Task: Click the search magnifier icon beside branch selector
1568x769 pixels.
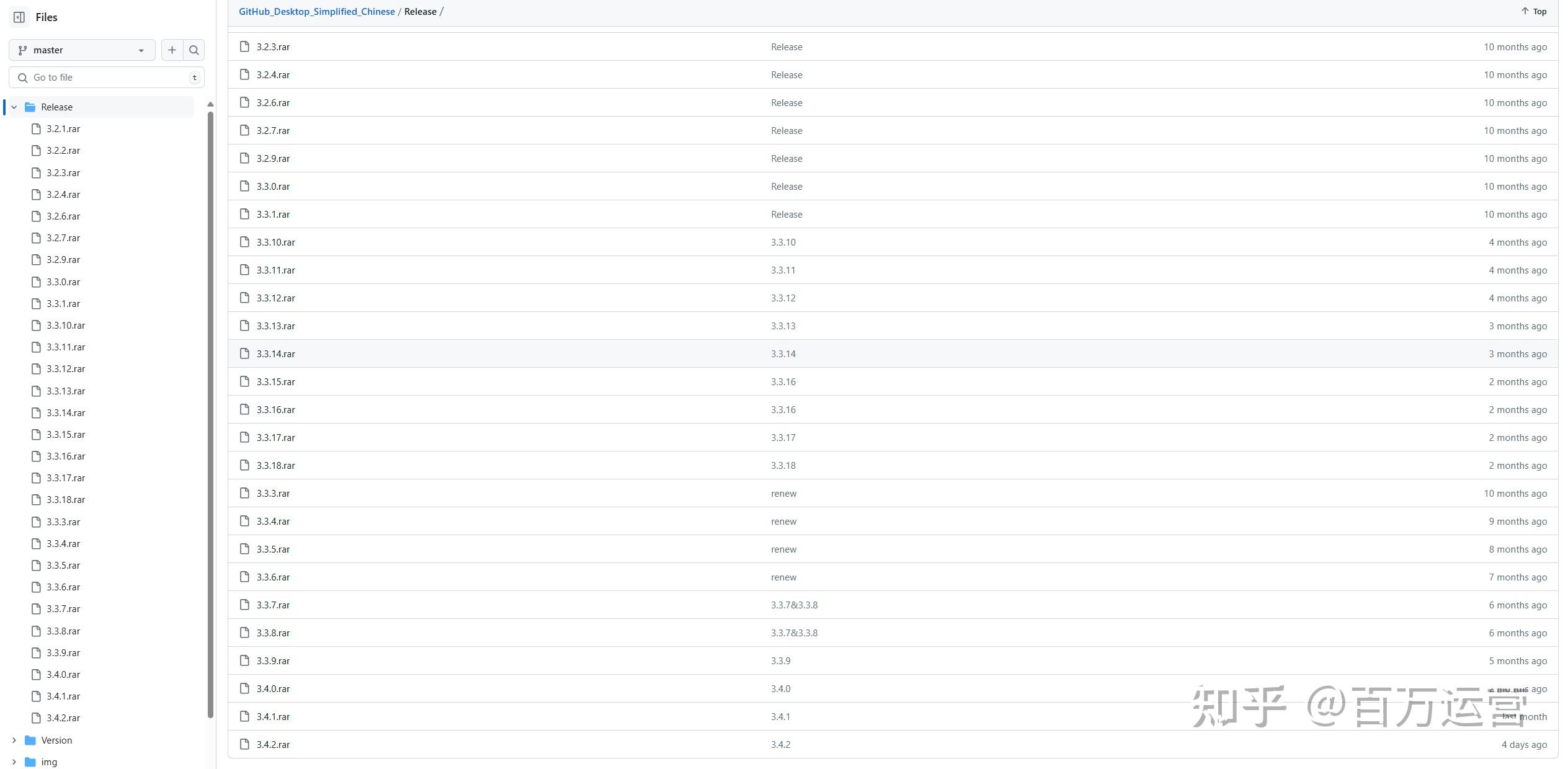Action: 194,50
